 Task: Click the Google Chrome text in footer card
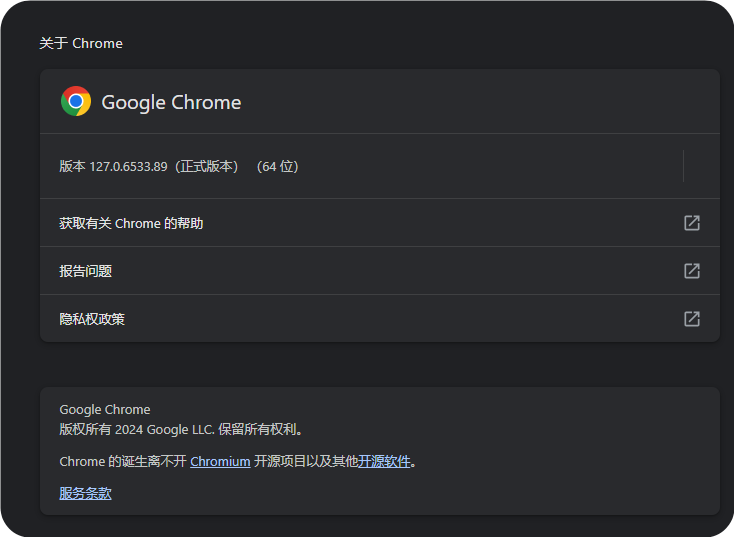(105, 410)
